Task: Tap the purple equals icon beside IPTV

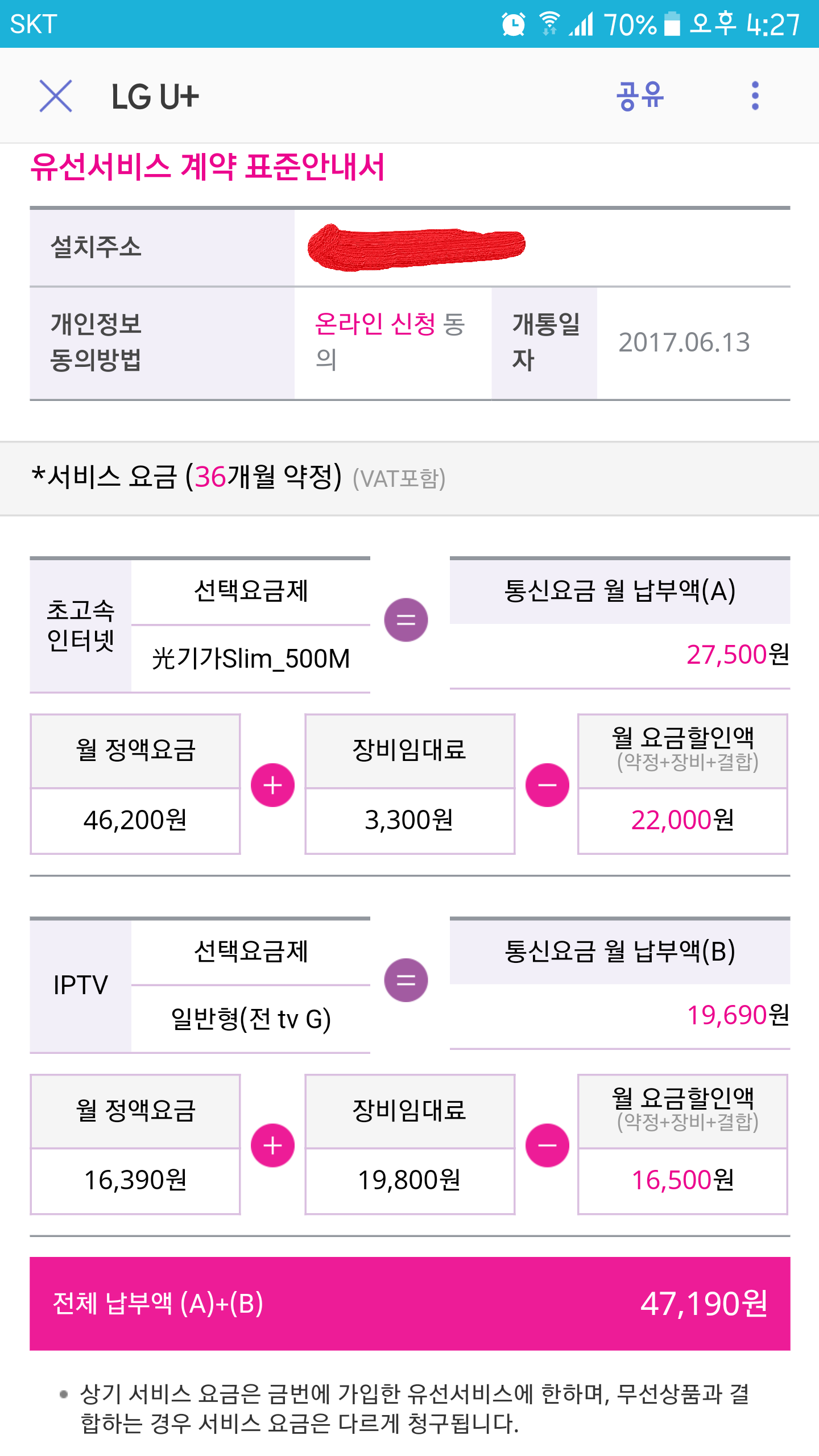Action: click(406, 980)
